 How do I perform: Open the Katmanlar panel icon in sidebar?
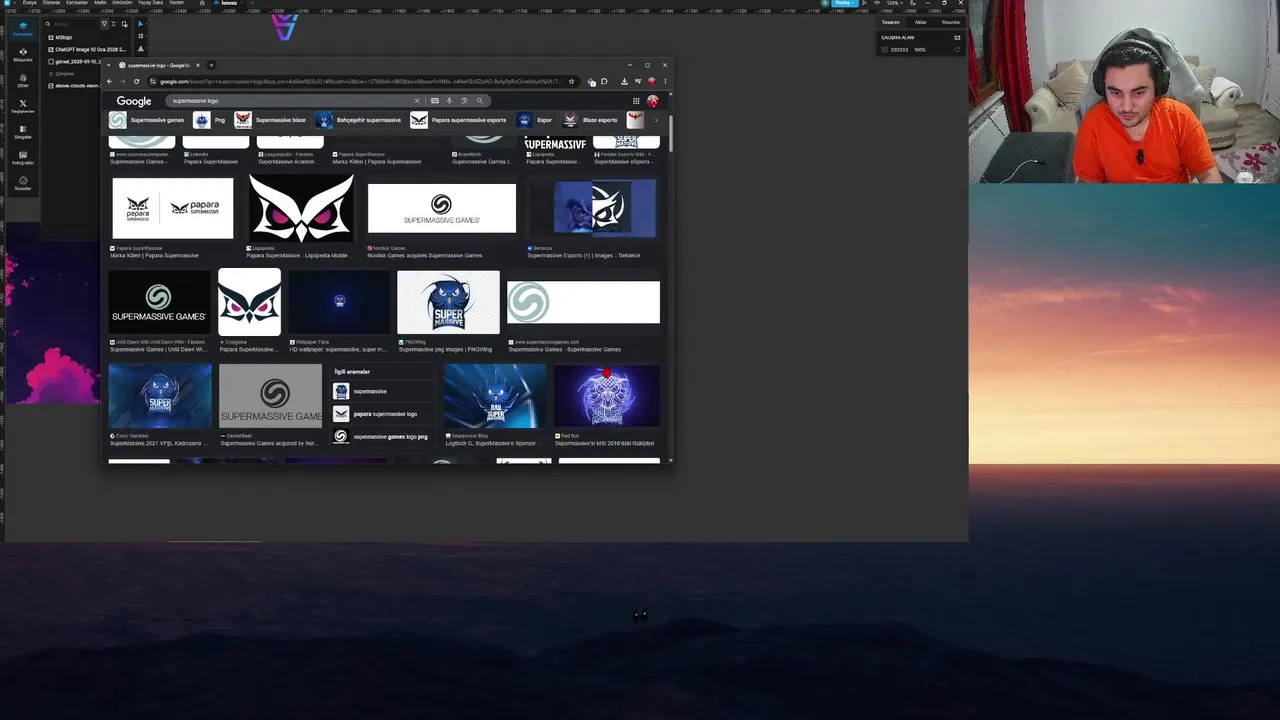[x=23, y=28]
